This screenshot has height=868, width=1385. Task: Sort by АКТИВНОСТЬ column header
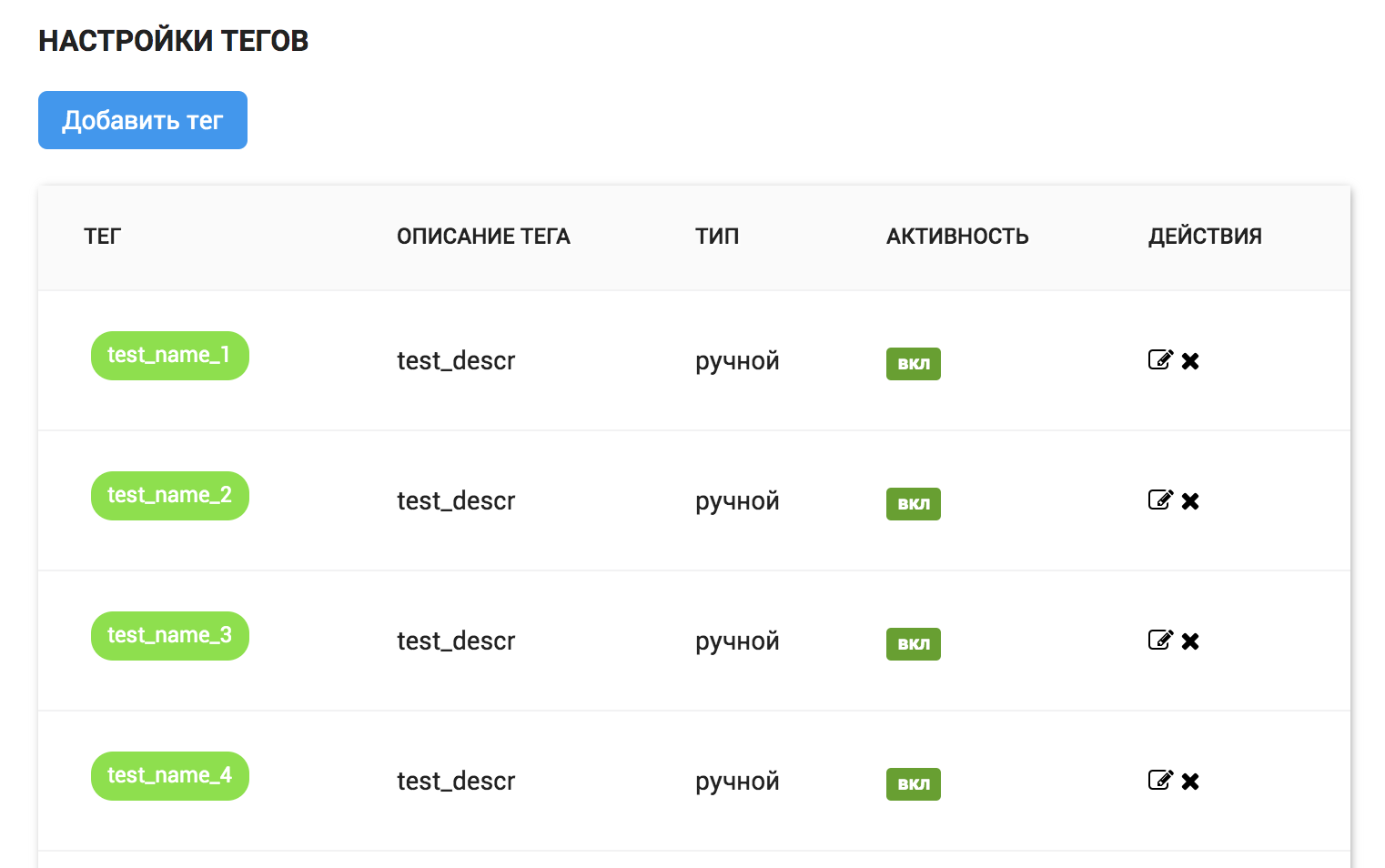(x=957, y=237)
